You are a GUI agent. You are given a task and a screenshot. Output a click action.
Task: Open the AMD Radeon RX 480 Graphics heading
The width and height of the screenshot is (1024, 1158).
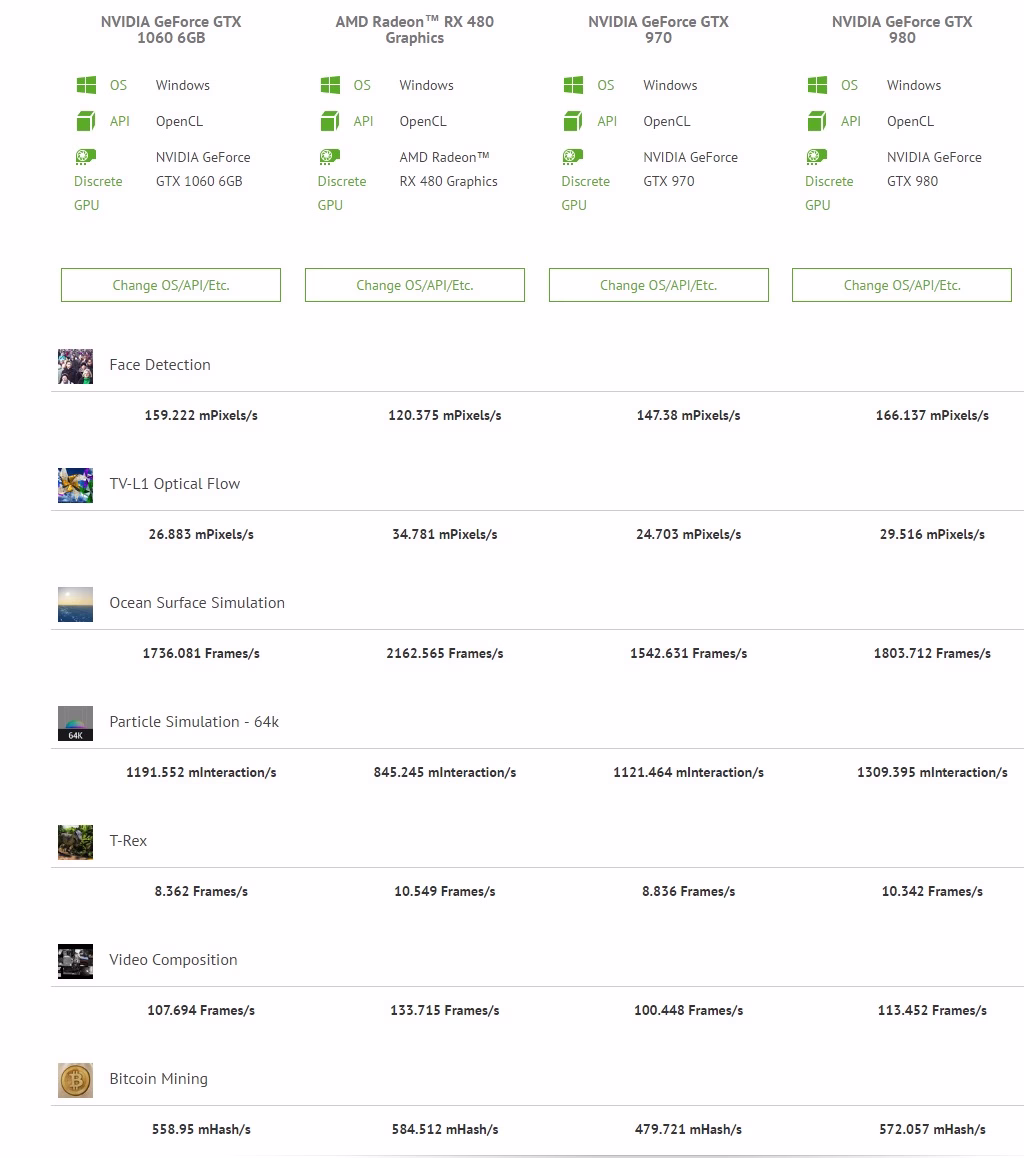tap(414, 30)
